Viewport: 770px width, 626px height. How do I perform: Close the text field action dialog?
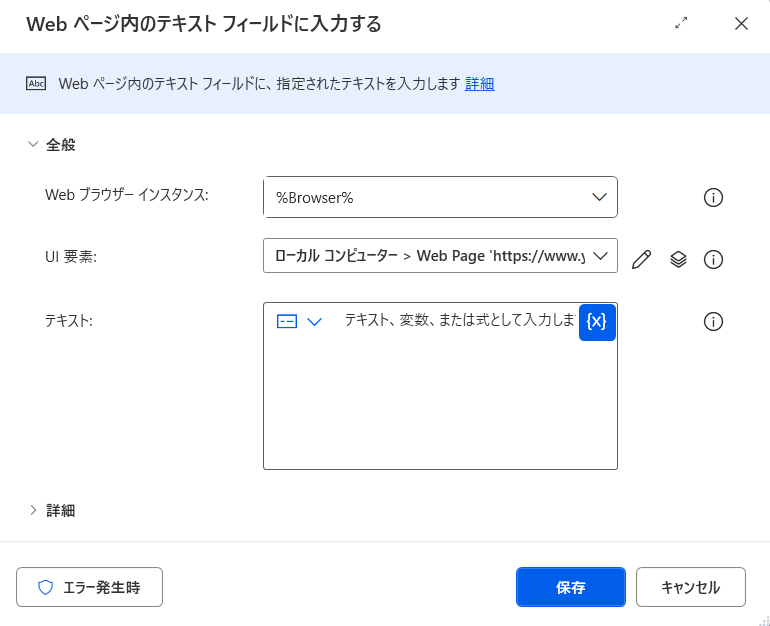click(x=741, y=24)
